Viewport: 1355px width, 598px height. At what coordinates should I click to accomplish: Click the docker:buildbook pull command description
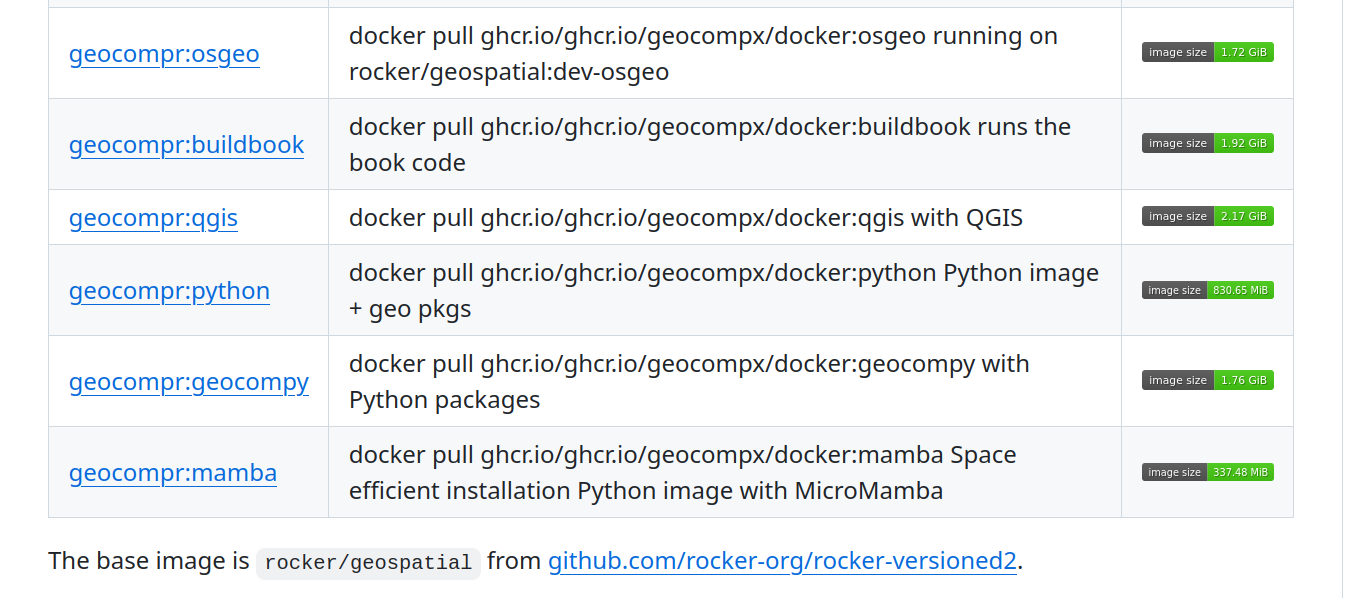click(x=709, y=144)
